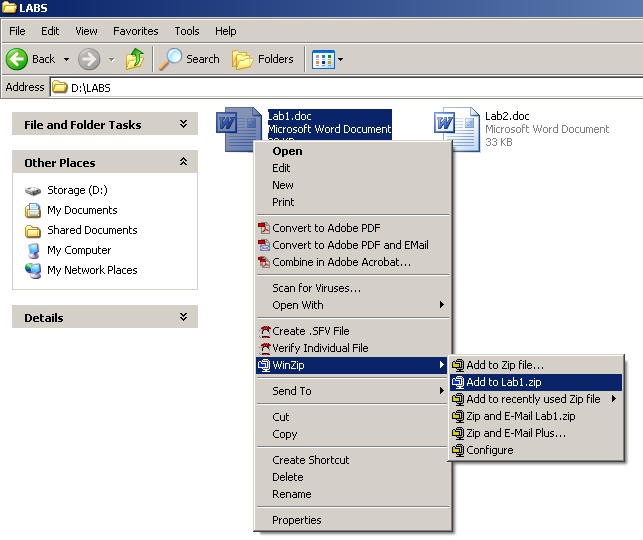Click the My Documents folder icon
643x540 pixels.
33,210
